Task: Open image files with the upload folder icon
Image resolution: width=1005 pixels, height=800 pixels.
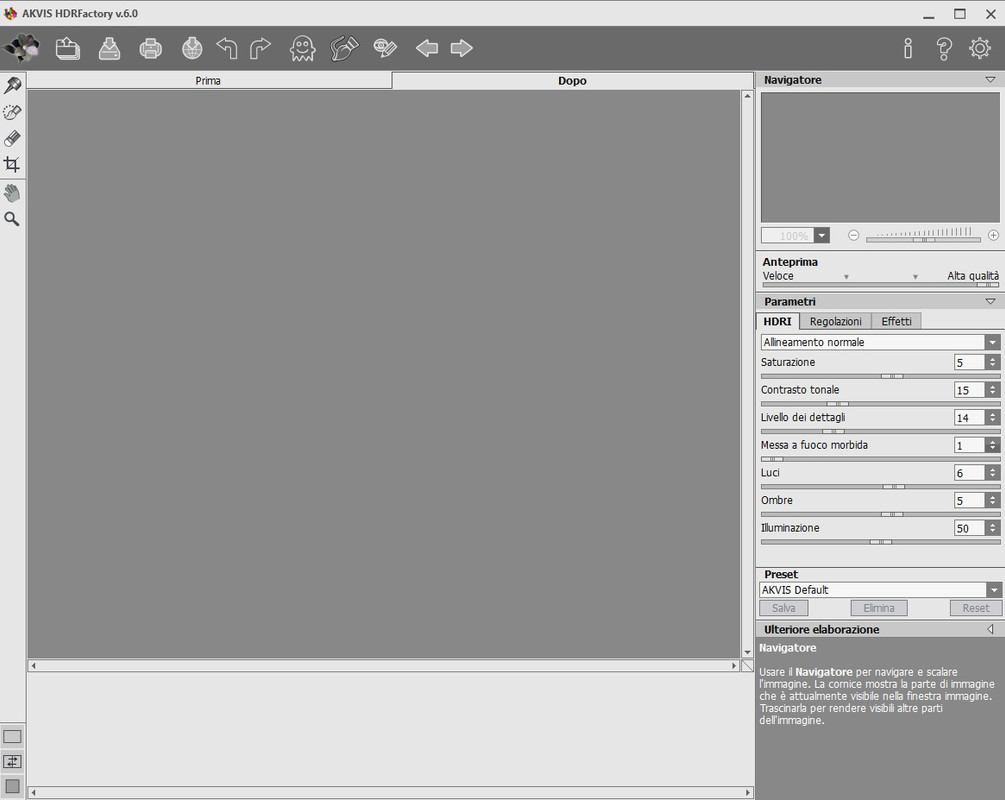Action: [67, 48]
